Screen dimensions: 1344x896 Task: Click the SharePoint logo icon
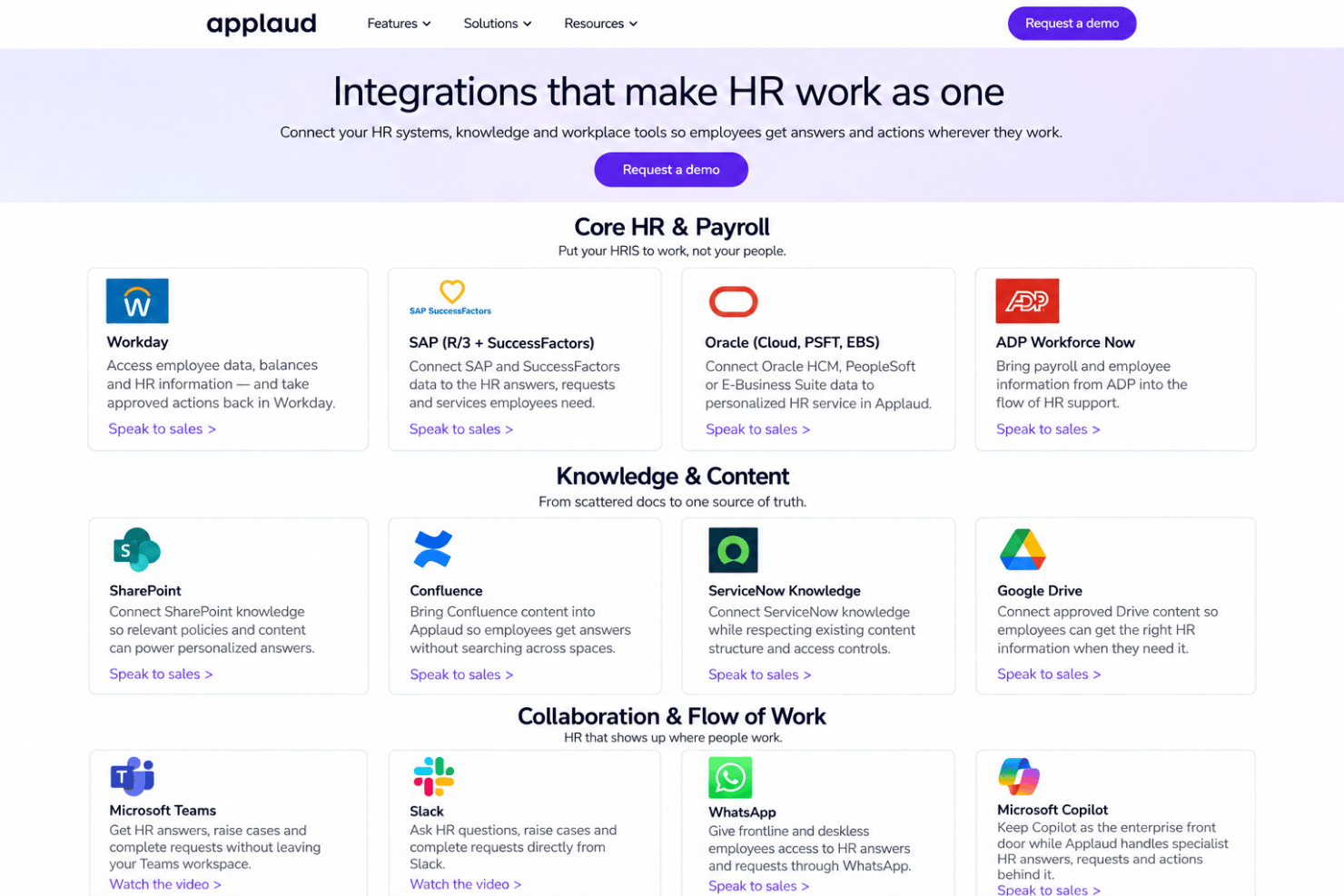pos(136,549)
